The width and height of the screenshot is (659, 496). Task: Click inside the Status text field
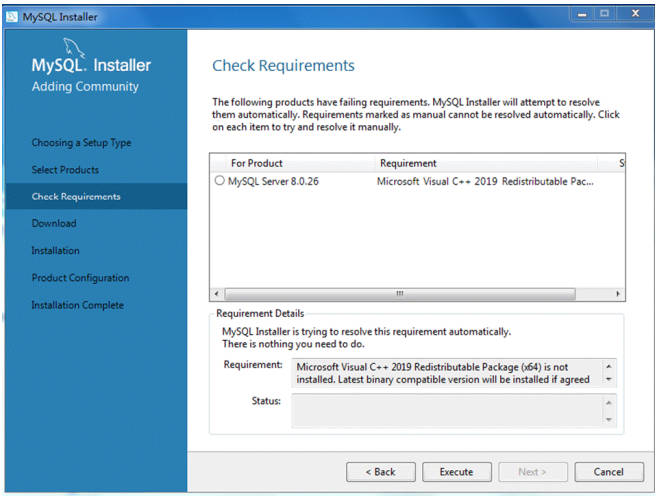[448, 411]
